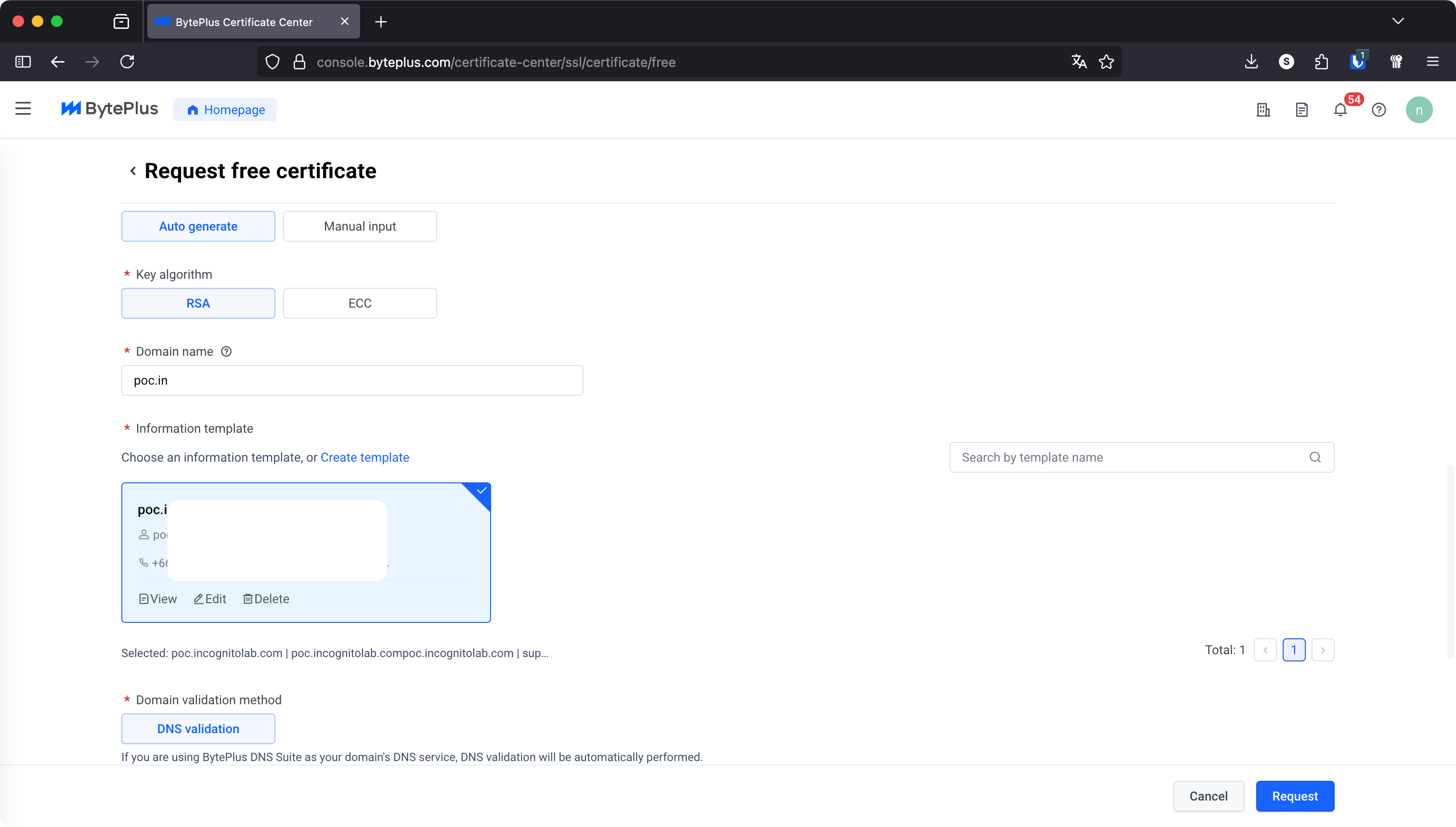Click the site security padlock icon
The image size is (1456, 827).
[299, 62]
